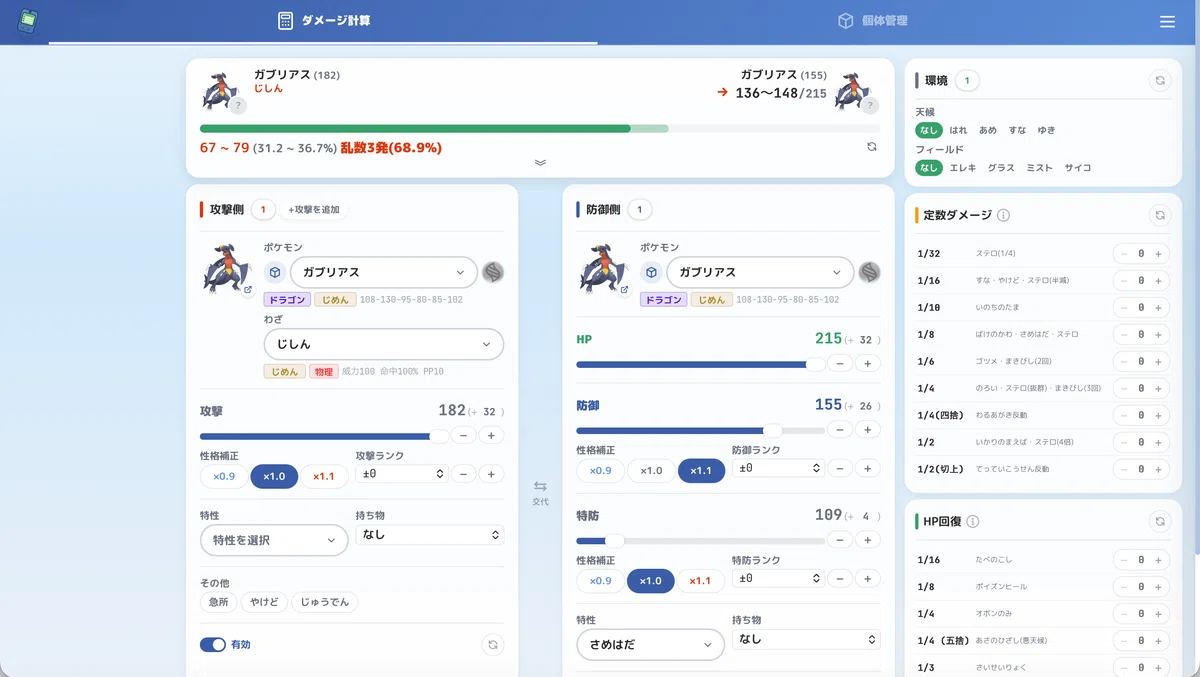Select attacker nature modifier ×1.1
1200x677 pixels.
coord(324,476)
